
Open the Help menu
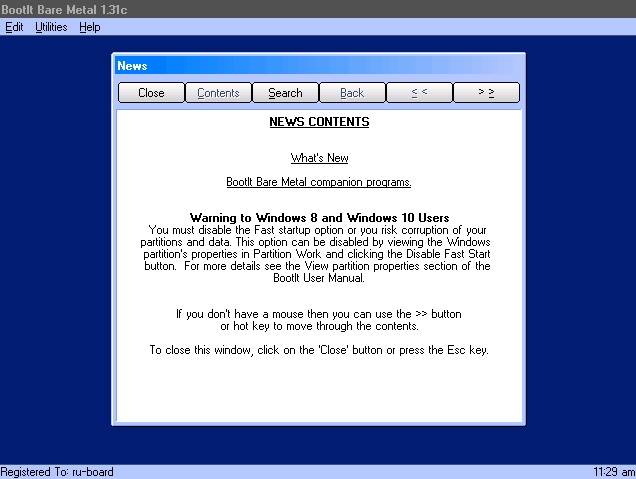(x=90, y=27)
